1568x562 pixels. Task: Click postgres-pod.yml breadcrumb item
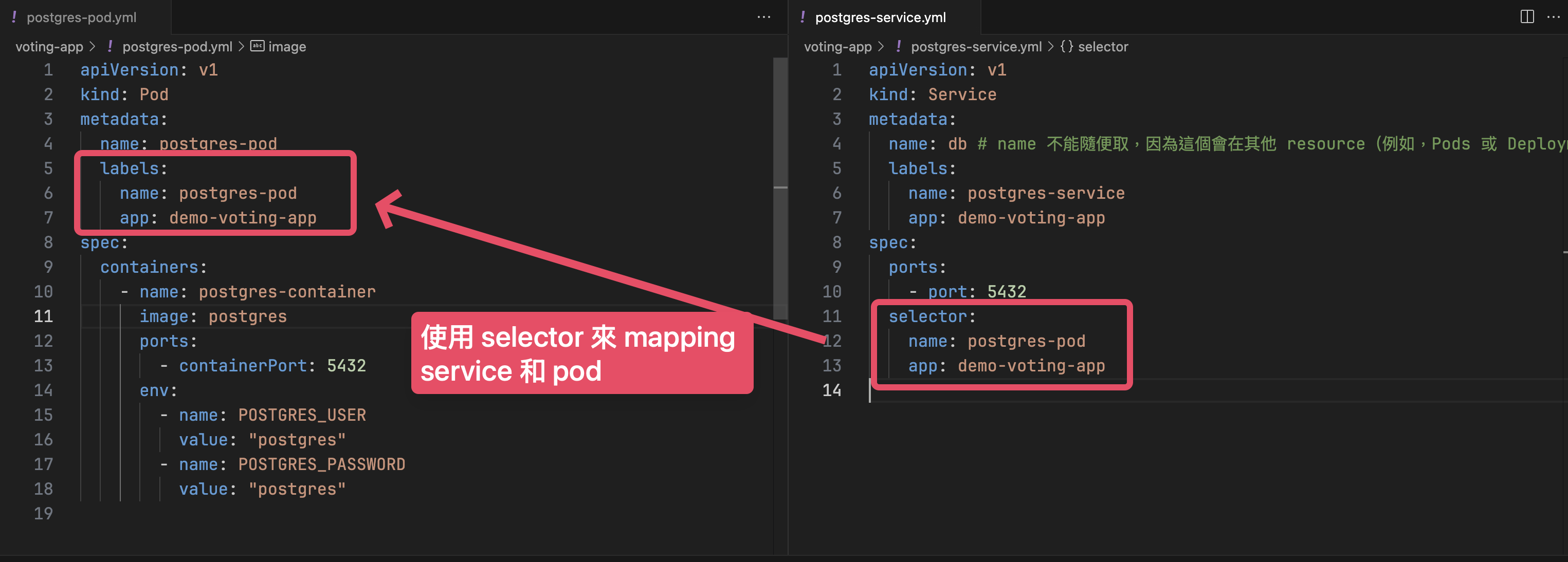coord(177,47)
